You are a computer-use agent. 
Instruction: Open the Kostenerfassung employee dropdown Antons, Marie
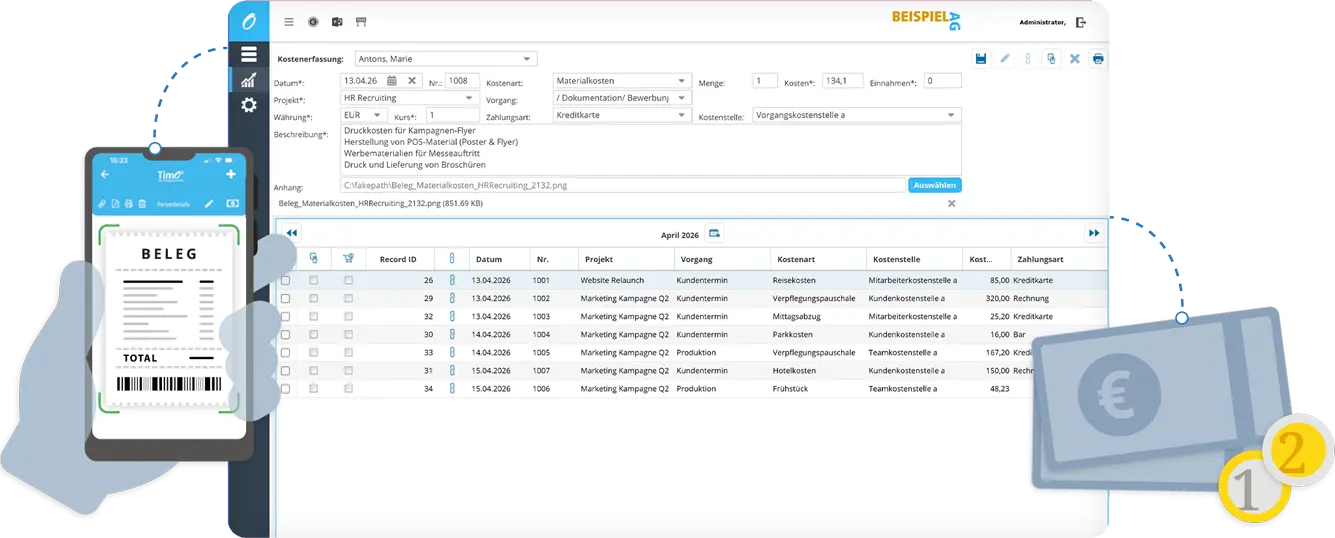446,59
